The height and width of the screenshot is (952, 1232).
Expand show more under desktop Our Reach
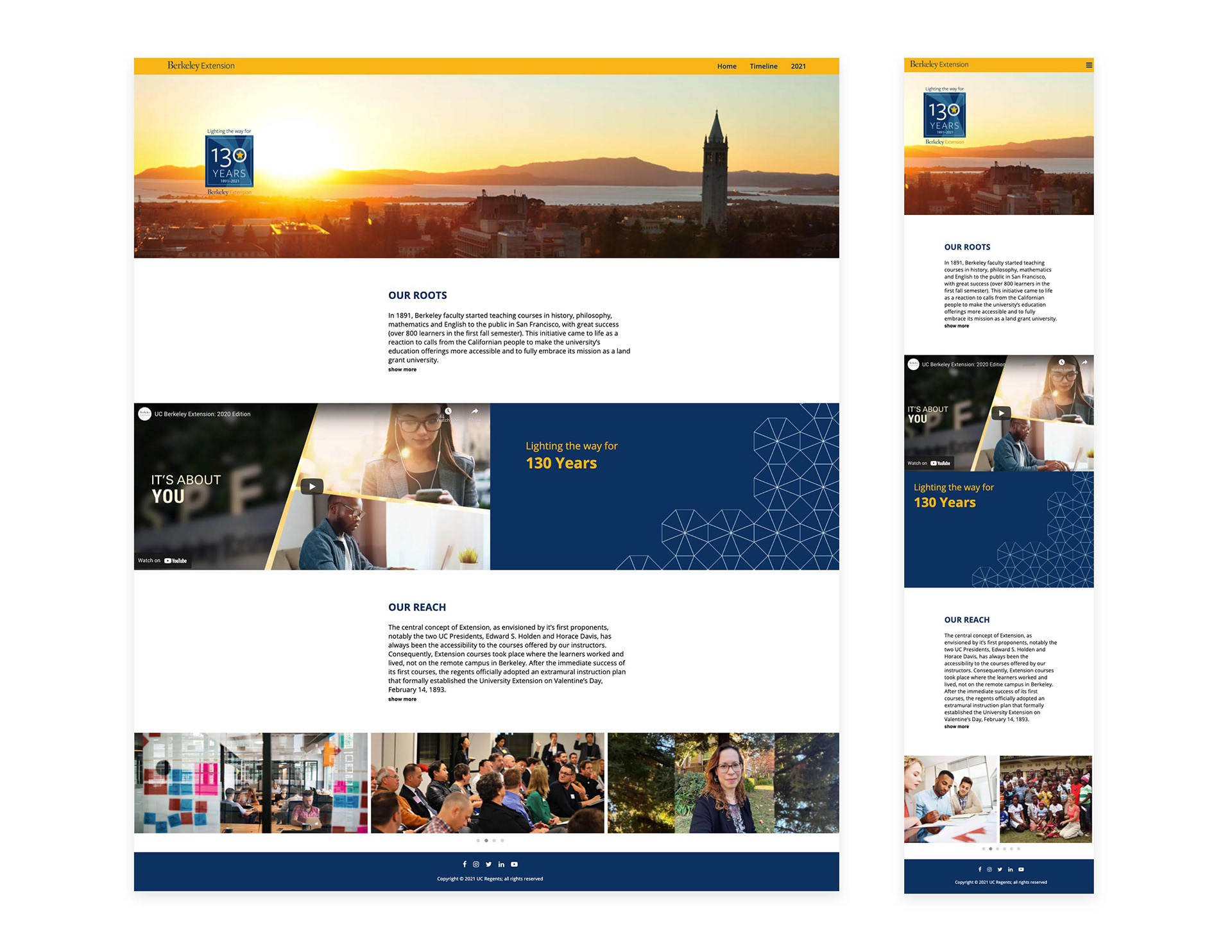click(402, 699)
